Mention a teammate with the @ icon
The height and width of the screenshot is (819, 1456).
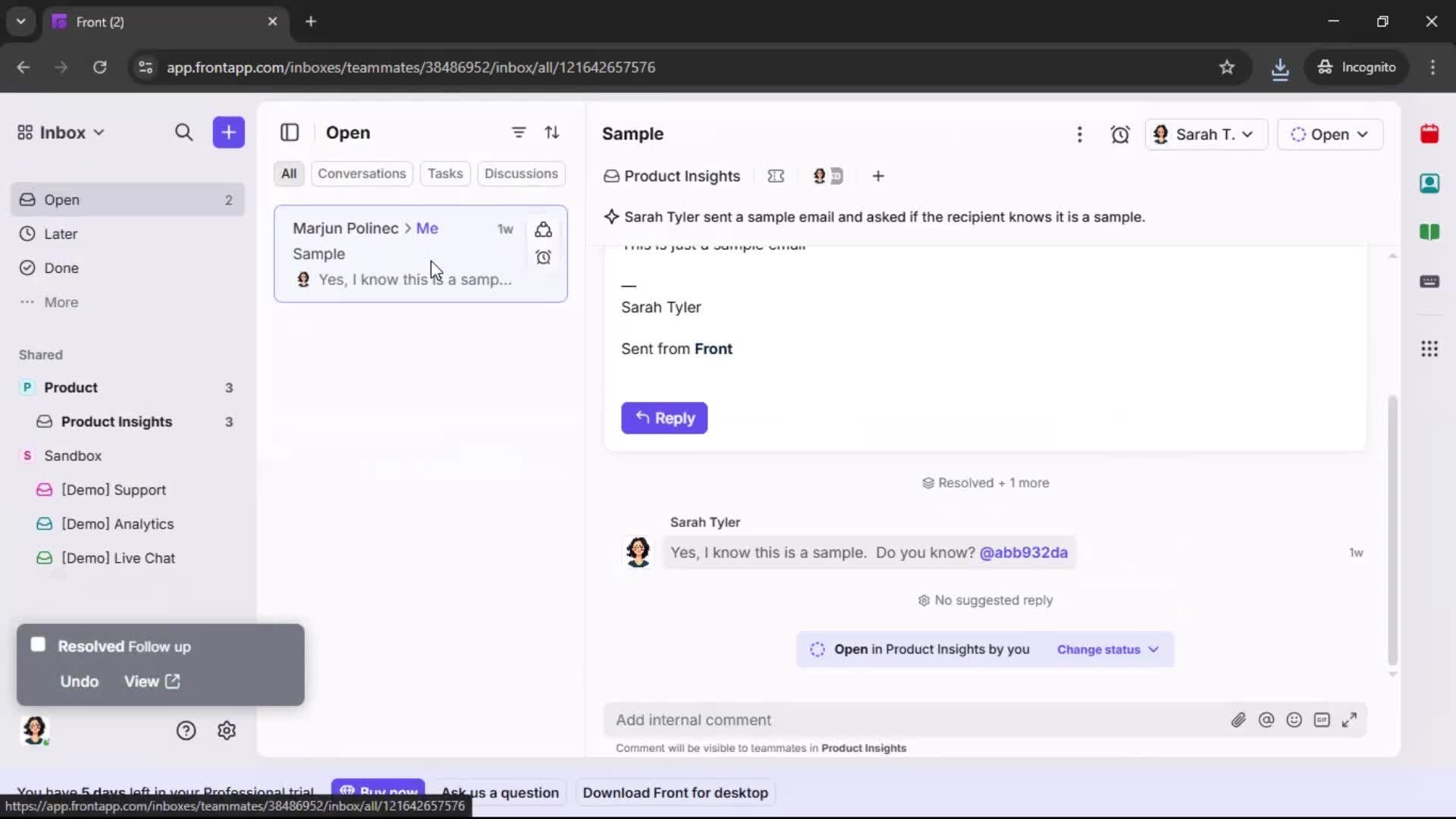(1266, 720)
